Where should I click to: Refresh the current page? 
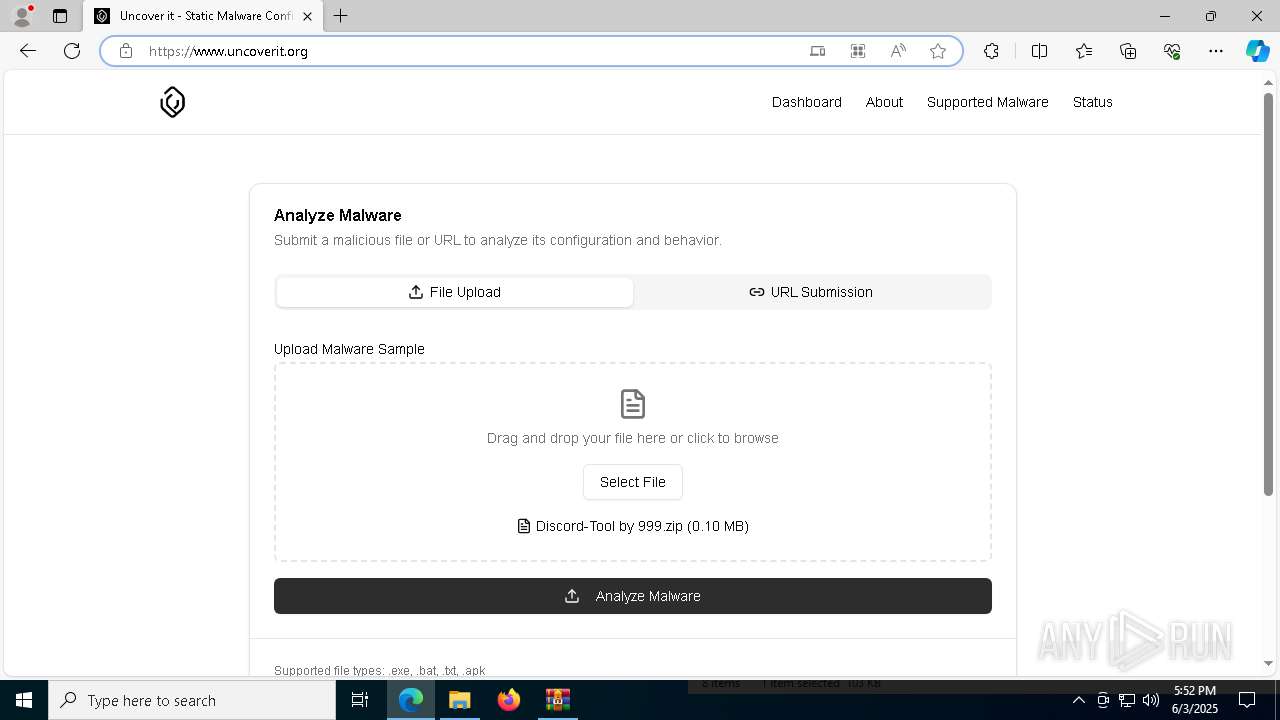pos(72,51)
